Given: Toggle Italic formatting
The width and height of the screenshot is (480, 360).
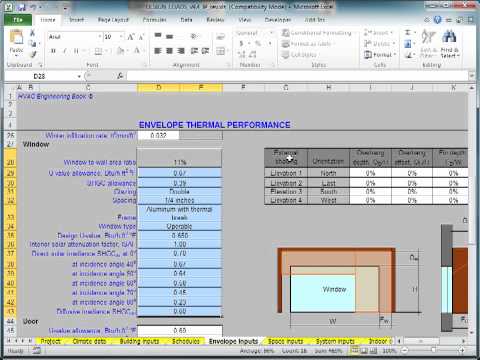Looking at the screenshot, I should (64, 51).
